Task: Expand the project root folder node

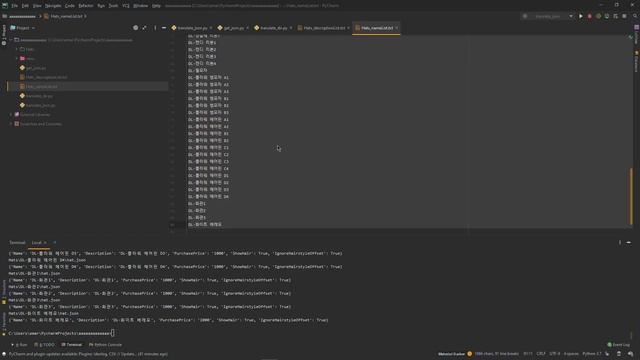Action: pos(11,40)
